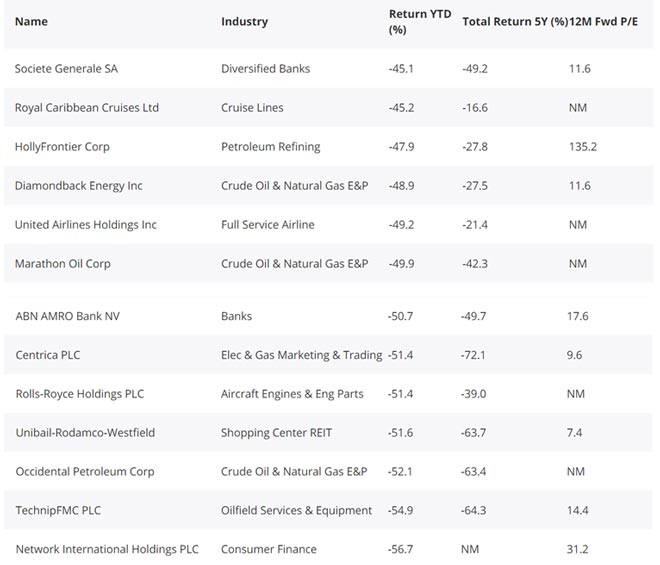The width and height of the screenshot is (660, 565).
Task: Click HollyFrontier Corp company name
Action: click(62, 147)
